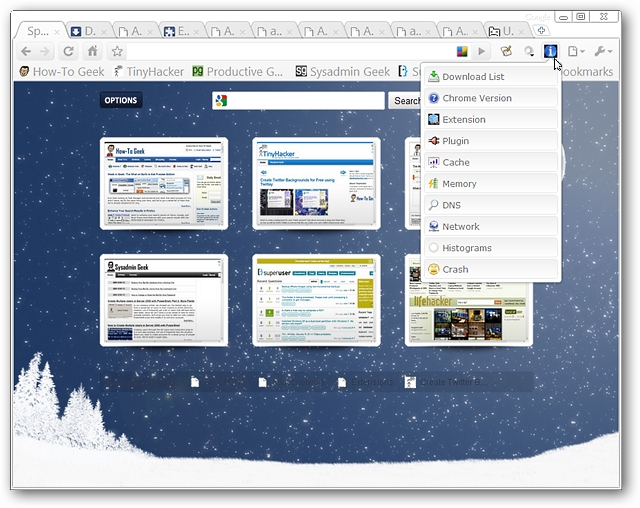Open the magnifier extension dropdown
Screen dimensions: 640x508
point(529,51)
